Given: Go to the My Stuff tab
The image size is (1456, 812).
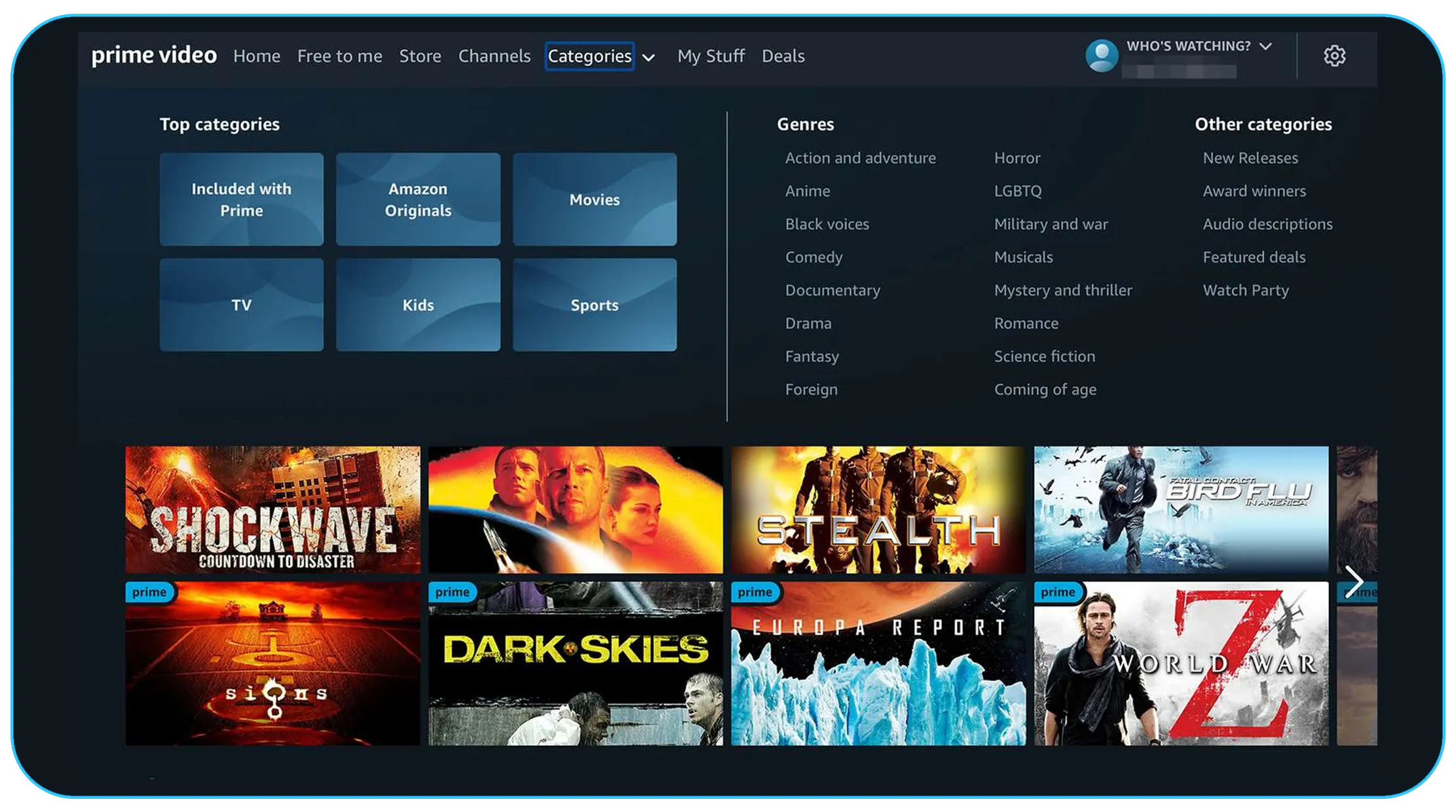Looking at the screenshot, I should point(711,56).
